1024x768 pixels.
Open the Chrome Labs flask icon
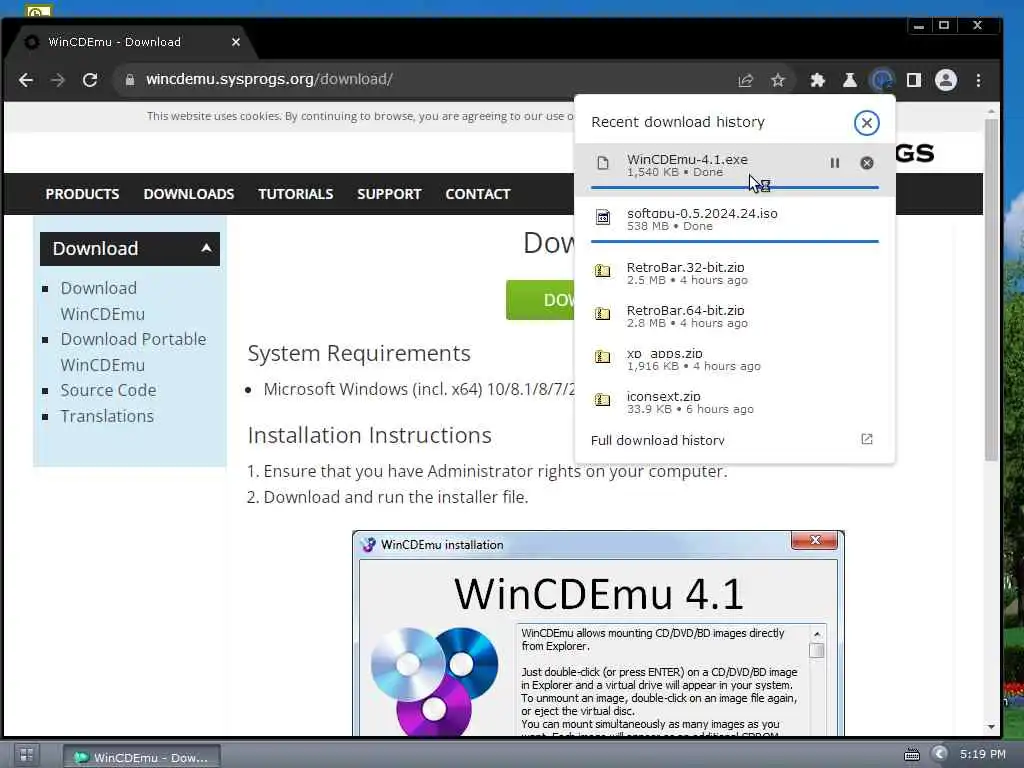click(x=850, y=80)
